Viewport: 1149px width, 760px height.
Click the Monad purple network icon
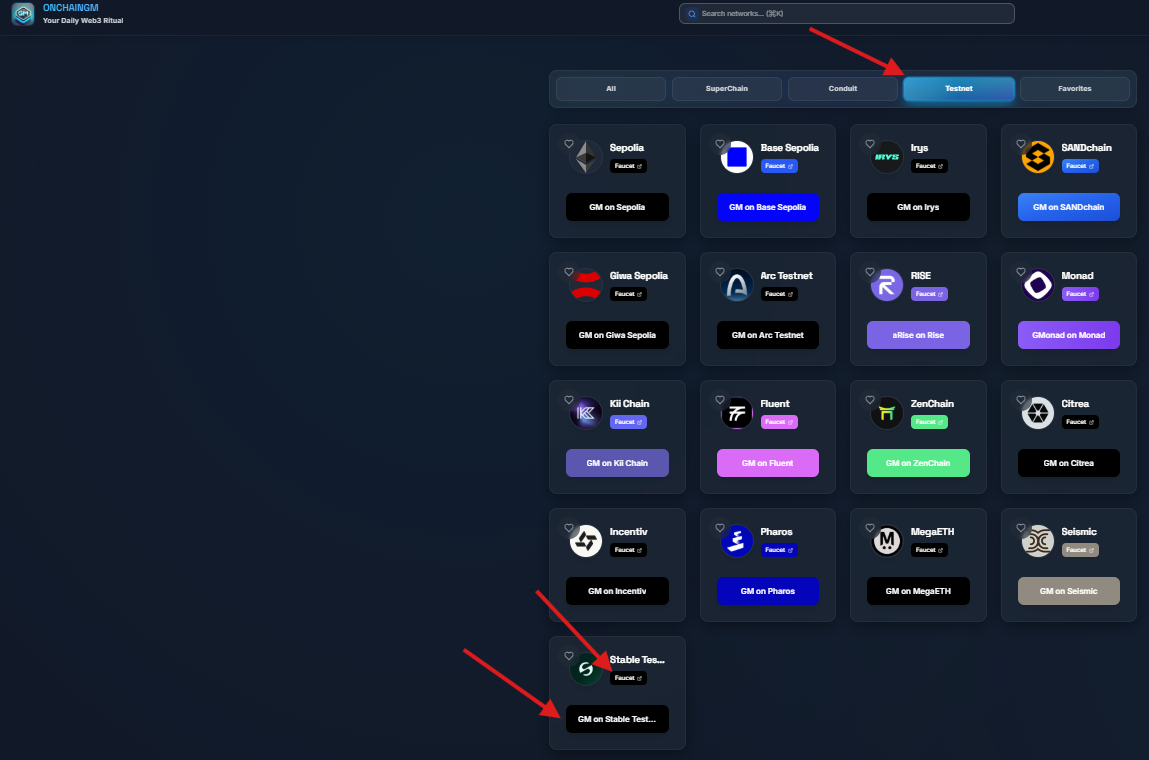tap(1038, 285)
